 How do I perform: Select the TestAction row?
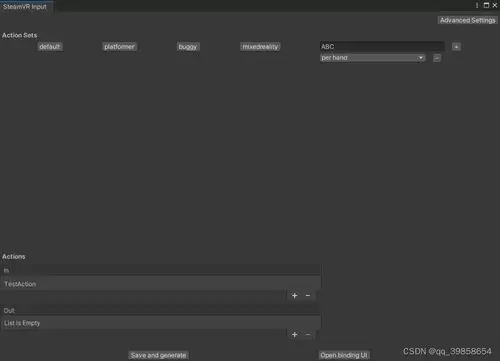(x=161, y=284)
